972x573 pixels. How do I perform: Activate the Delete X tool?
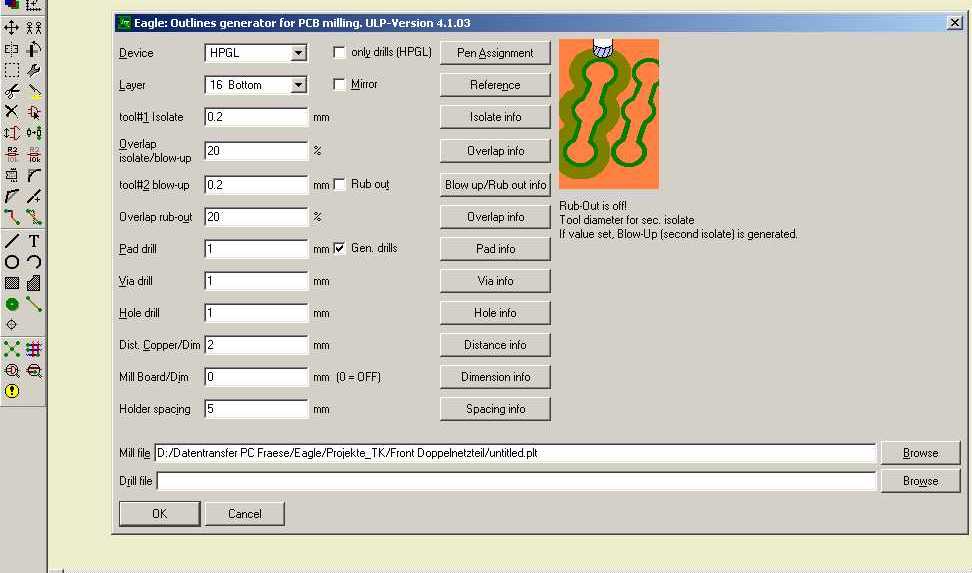[11, 112]
